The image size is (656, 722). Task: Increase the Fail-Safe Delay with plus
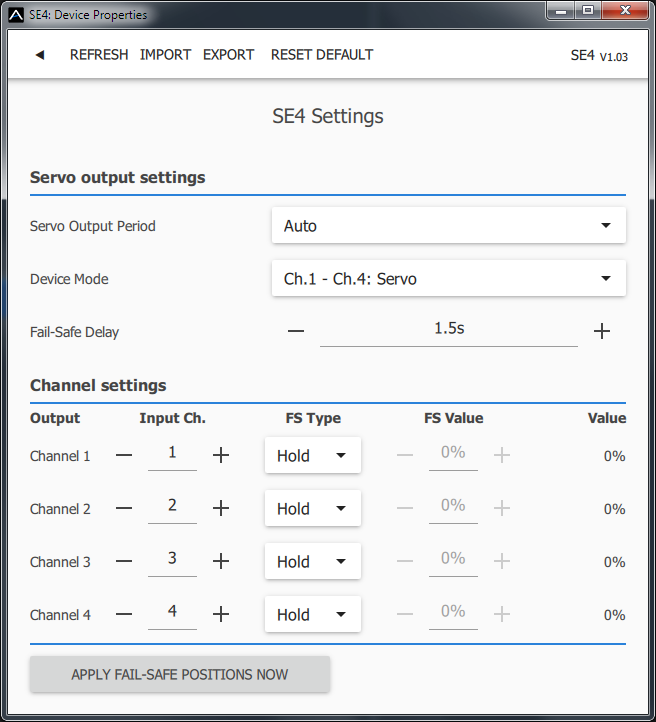[602, 331]
